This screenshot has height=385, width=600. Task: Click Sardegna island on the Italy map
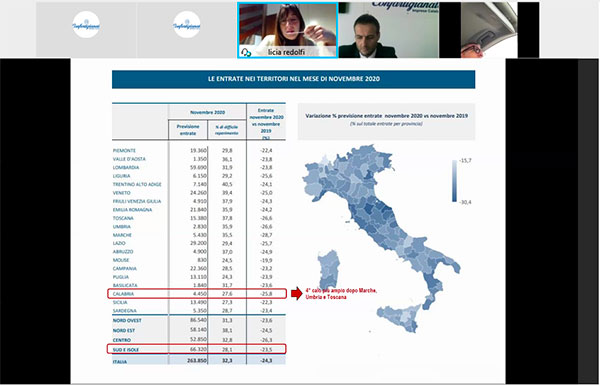click(x=329, y=269)
